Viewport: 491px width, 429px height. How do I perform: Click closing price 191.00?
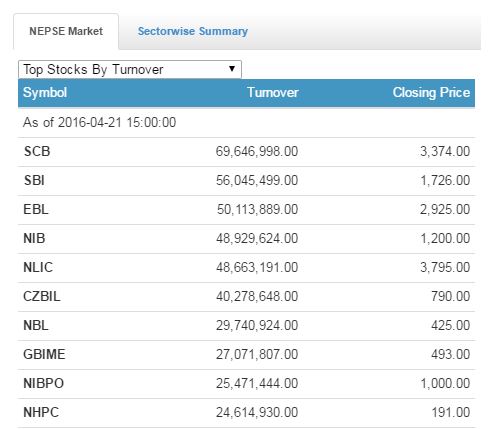(451, 413)
